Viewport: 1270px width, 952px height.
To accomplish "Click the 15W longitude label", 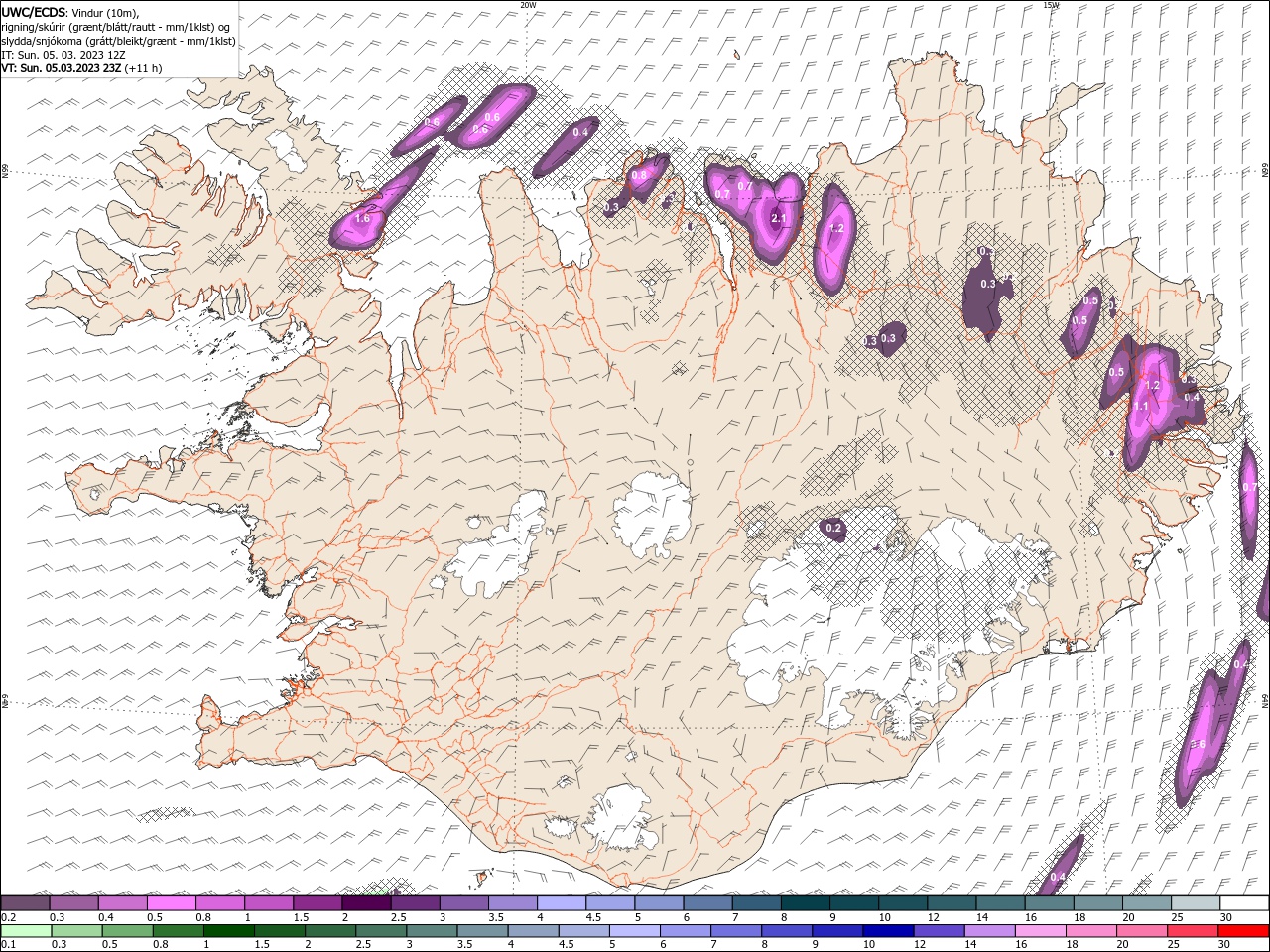I will [1051, 5].
